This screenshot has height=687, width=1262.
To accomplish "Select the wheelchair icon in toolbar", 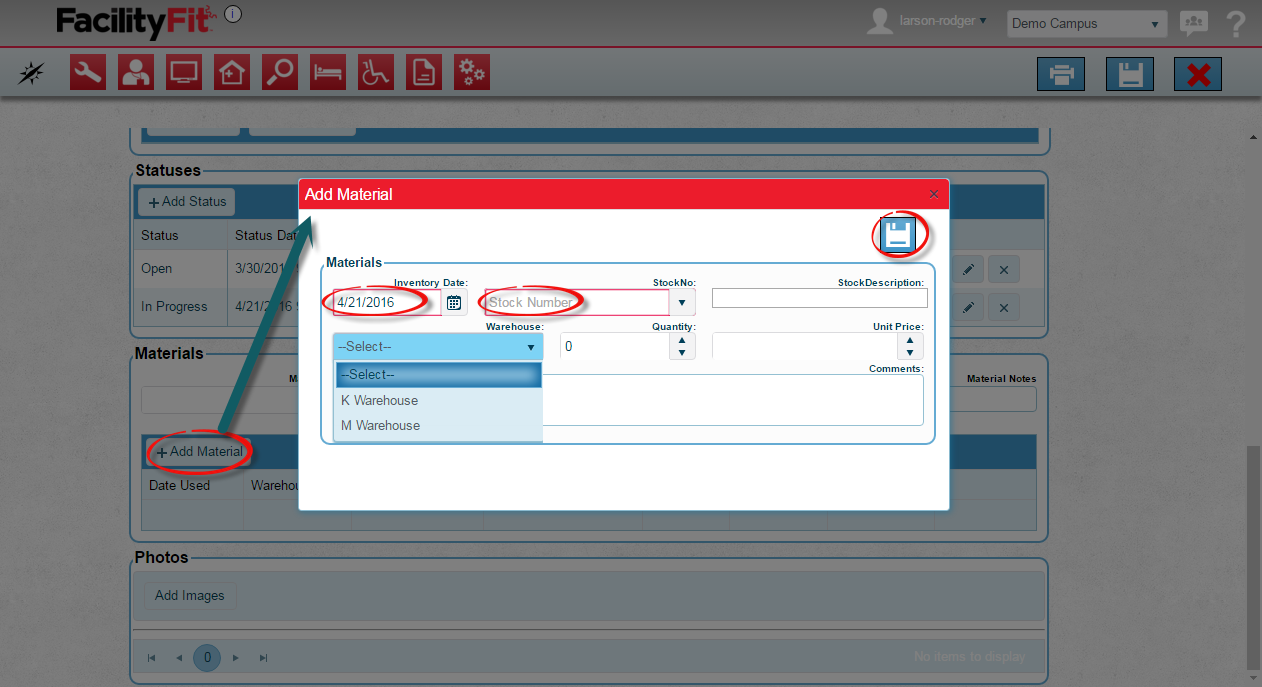I will tap(376, 73).
